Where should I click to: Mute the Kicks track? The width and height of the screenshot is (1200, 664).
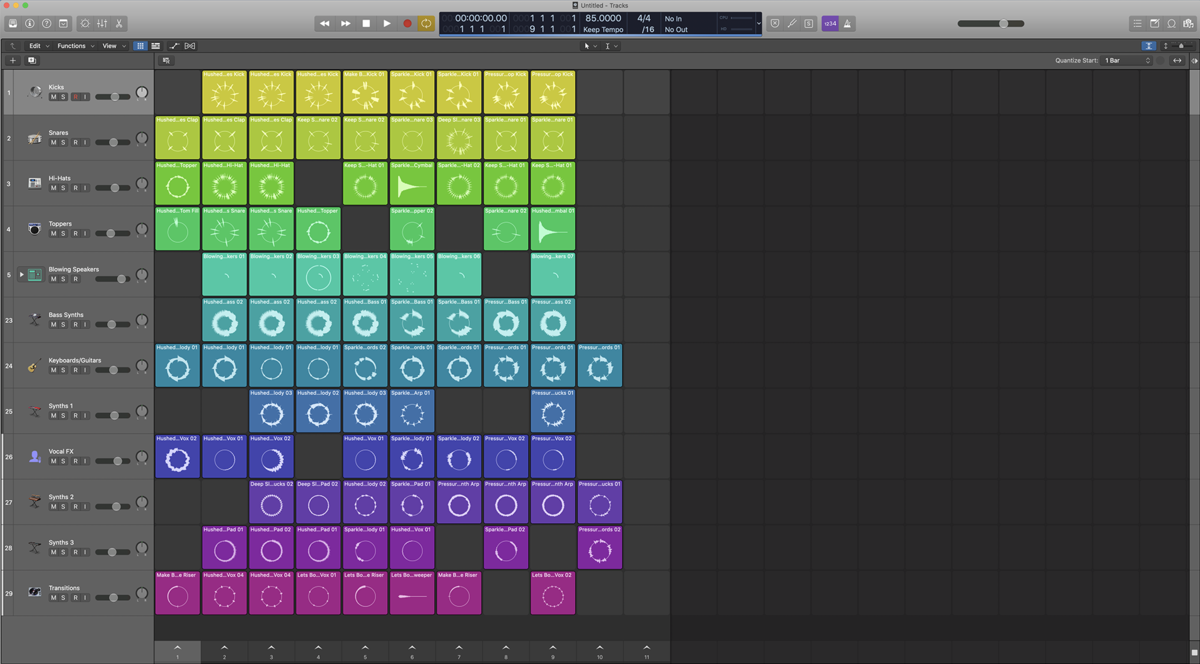tap(54, 96)
